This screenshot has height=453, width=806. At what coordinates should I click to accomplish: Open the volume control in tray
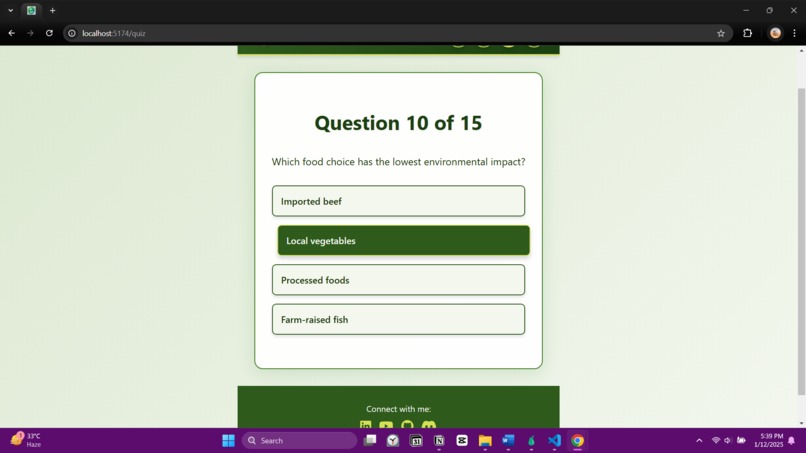pyautogui.click(x=728, y=441)
